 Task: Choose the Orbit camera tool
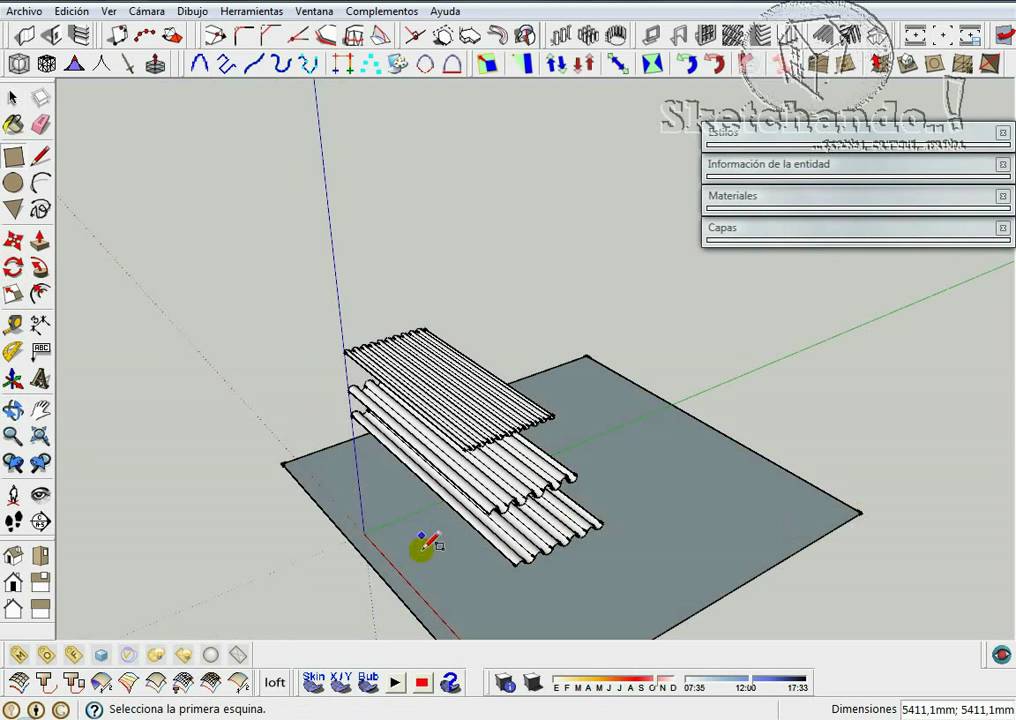(x=13, y=410)
